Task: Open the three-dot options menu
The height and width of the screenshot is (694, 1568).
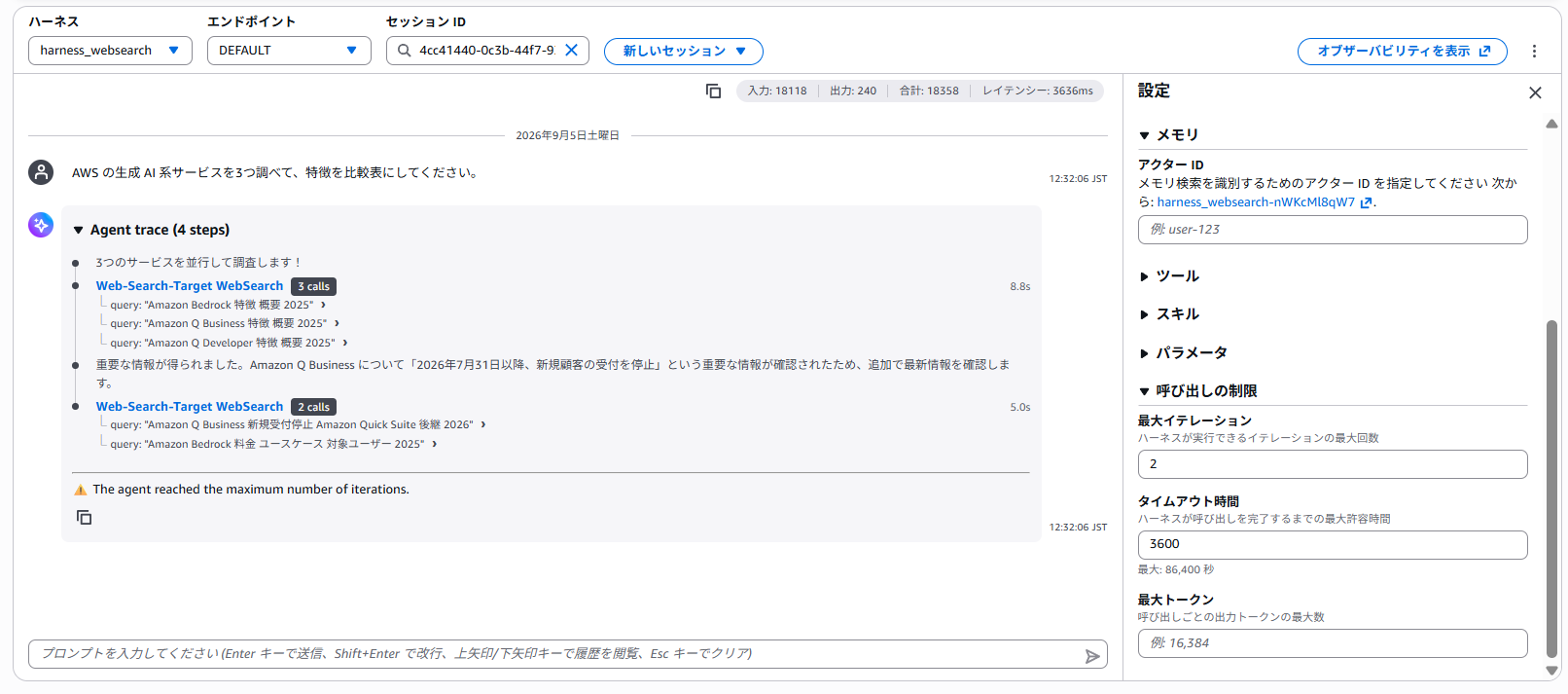Action: point(1534,52)
